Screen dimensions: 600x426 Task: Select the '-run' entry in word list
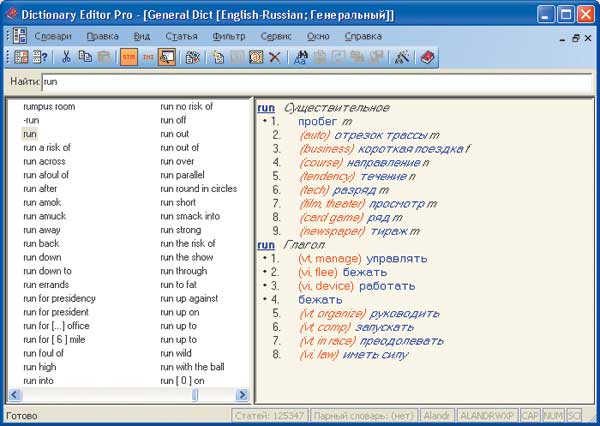tap(31, 120)
